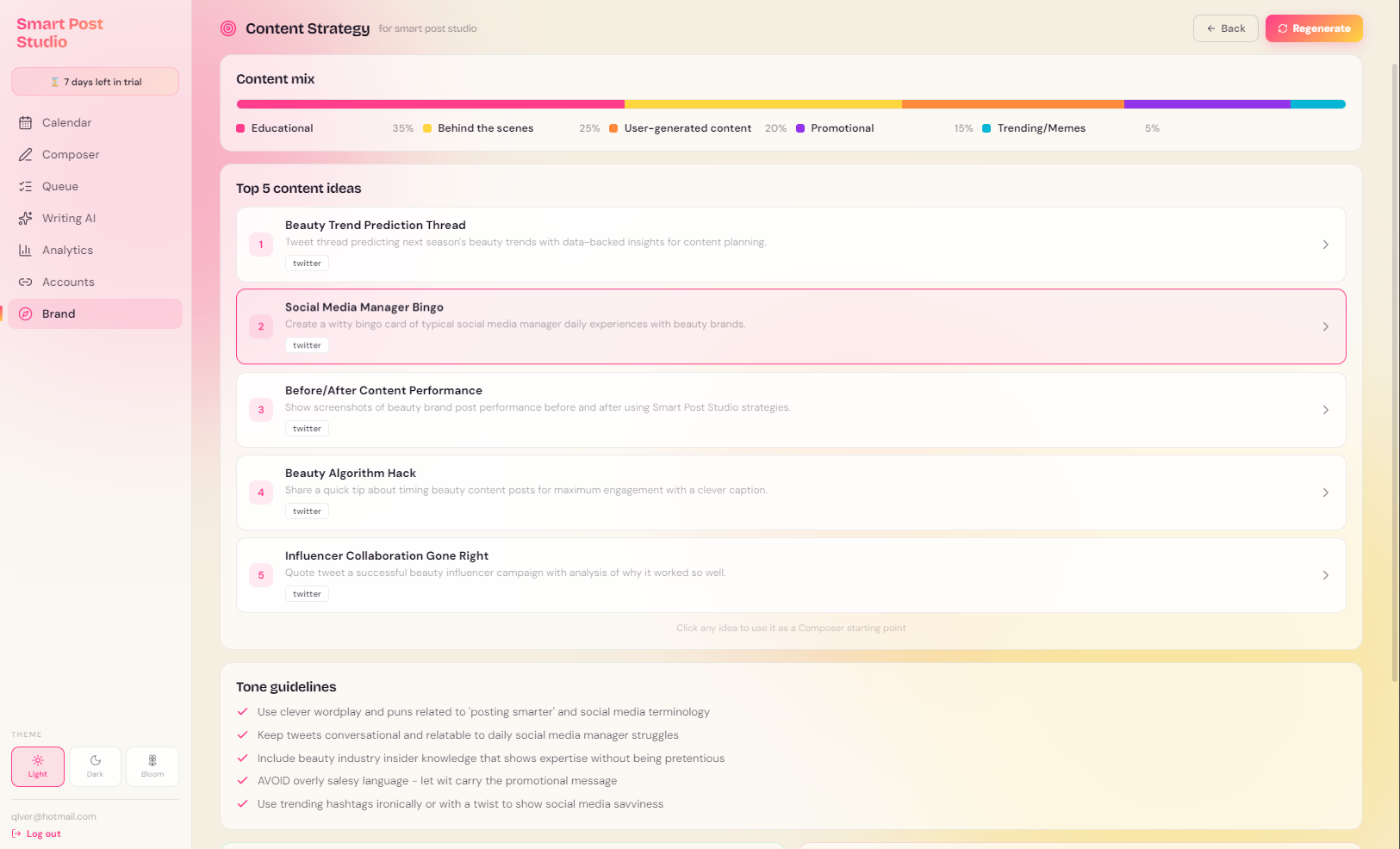Click the Log out link
This screenshot has height=849, width=1400.
coord(36,834)
